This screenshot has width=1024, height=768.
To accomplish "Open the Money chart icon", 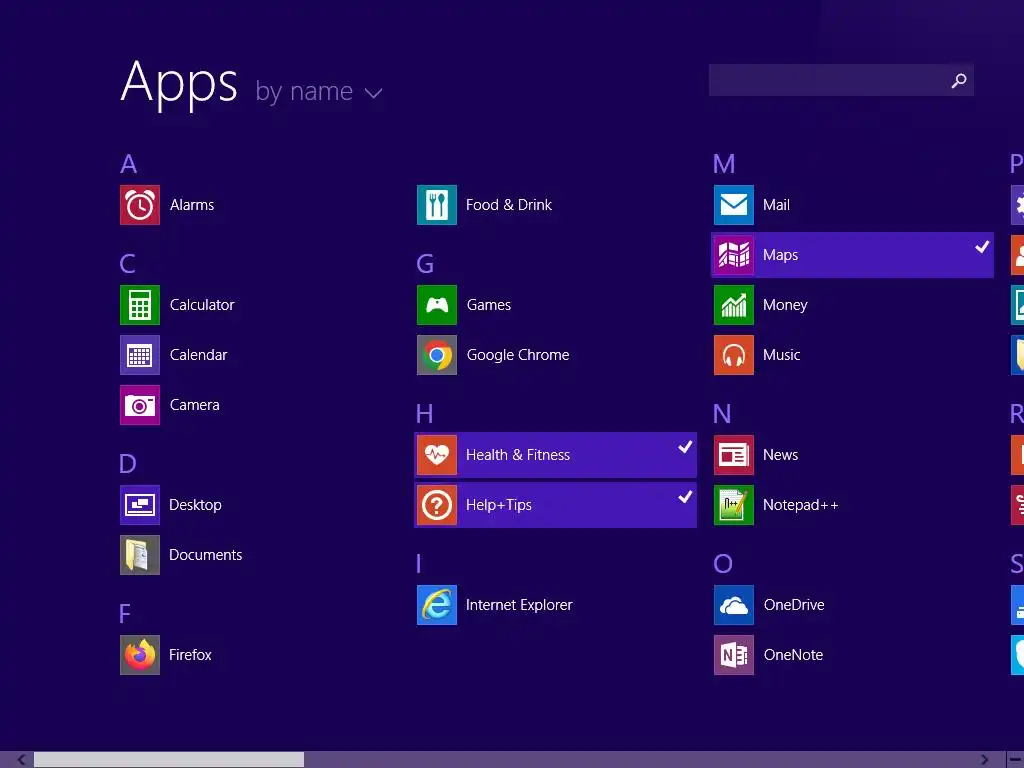I will (x=734, y=305).
